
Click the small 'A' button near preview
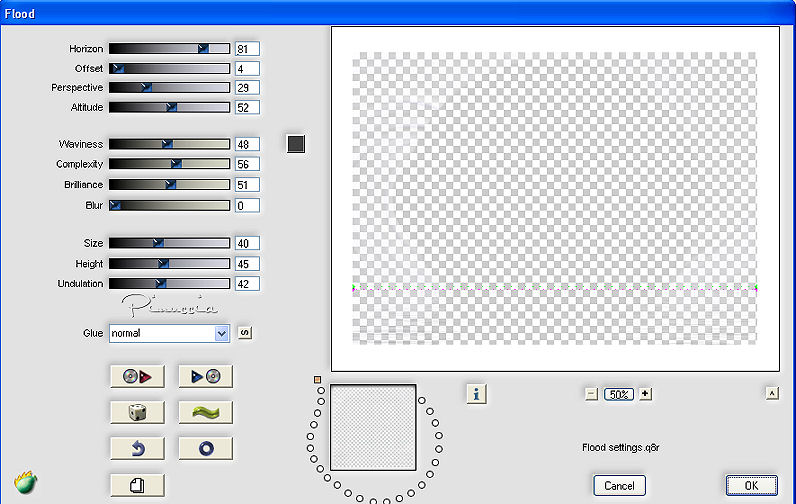coord(772,393)
